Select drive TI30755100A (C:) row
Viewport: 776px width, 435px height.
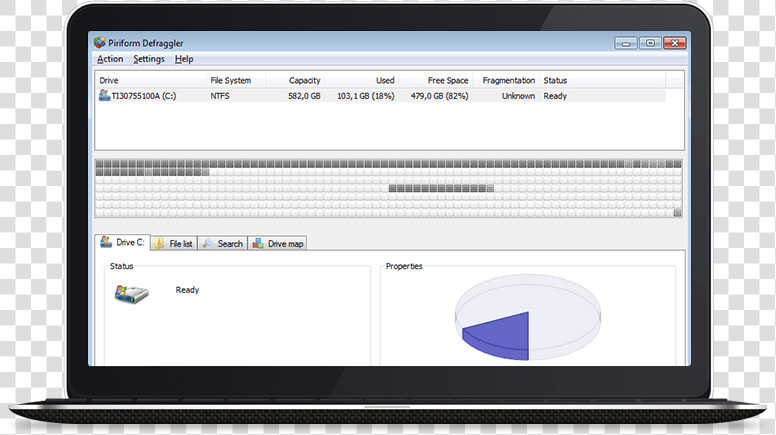(x=381, y=96)
